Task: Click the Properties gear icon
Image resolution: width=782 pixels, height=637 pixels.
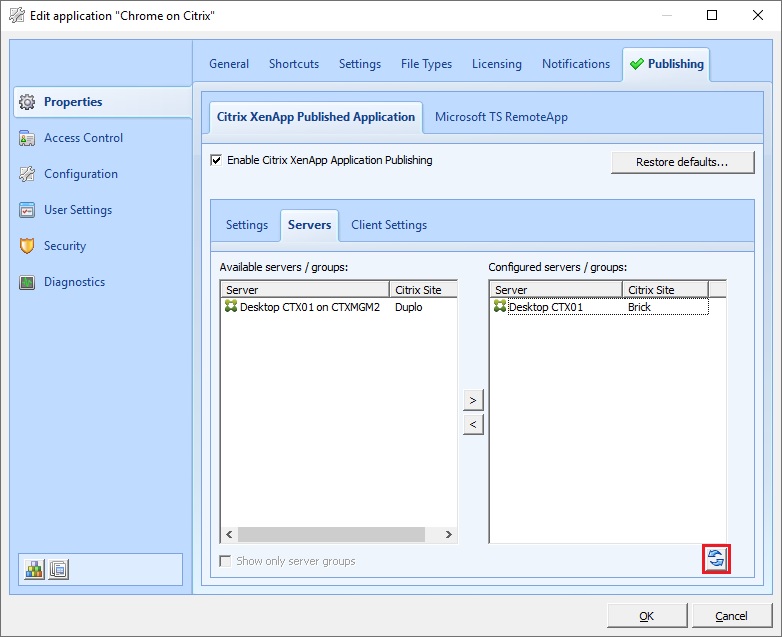Action: point(27,102)
